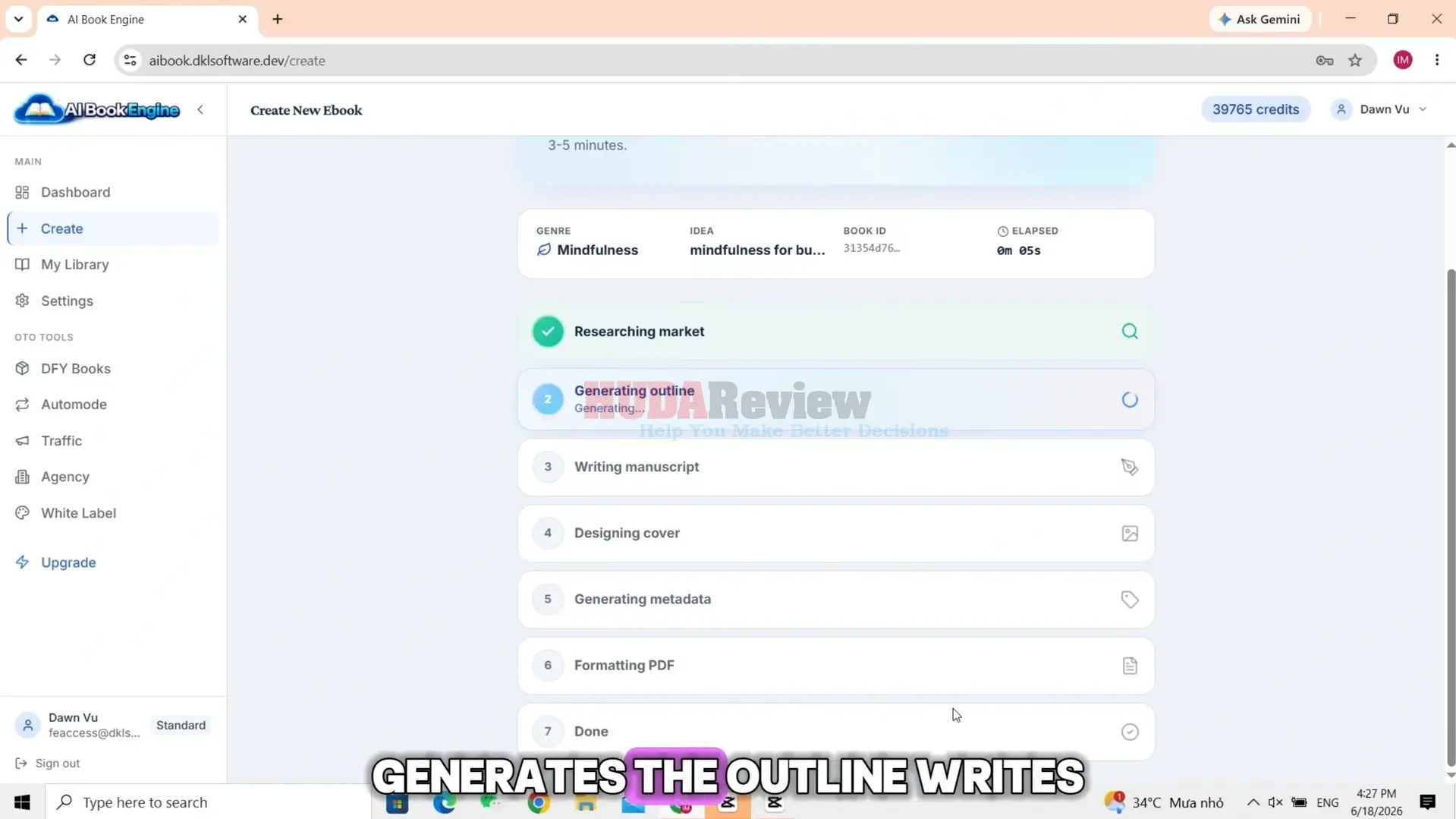Viewport: 1456px width, 819px height.
Task: Click the page vertical scrollbar
Action: pyautogui.click(x=1450, y=516)
